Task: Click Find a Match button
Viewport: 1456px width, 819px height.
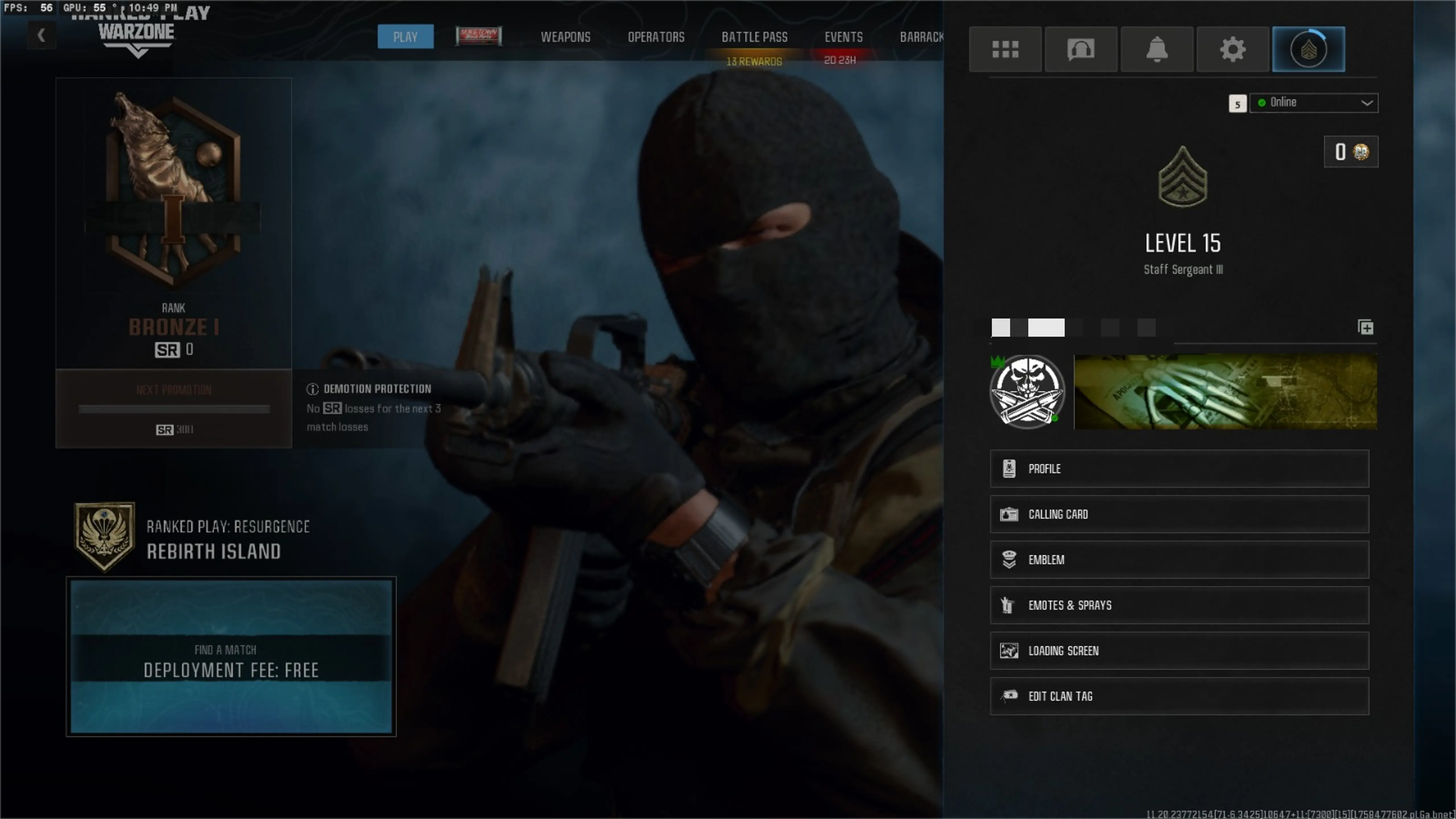Action: [x=231, y=656]
